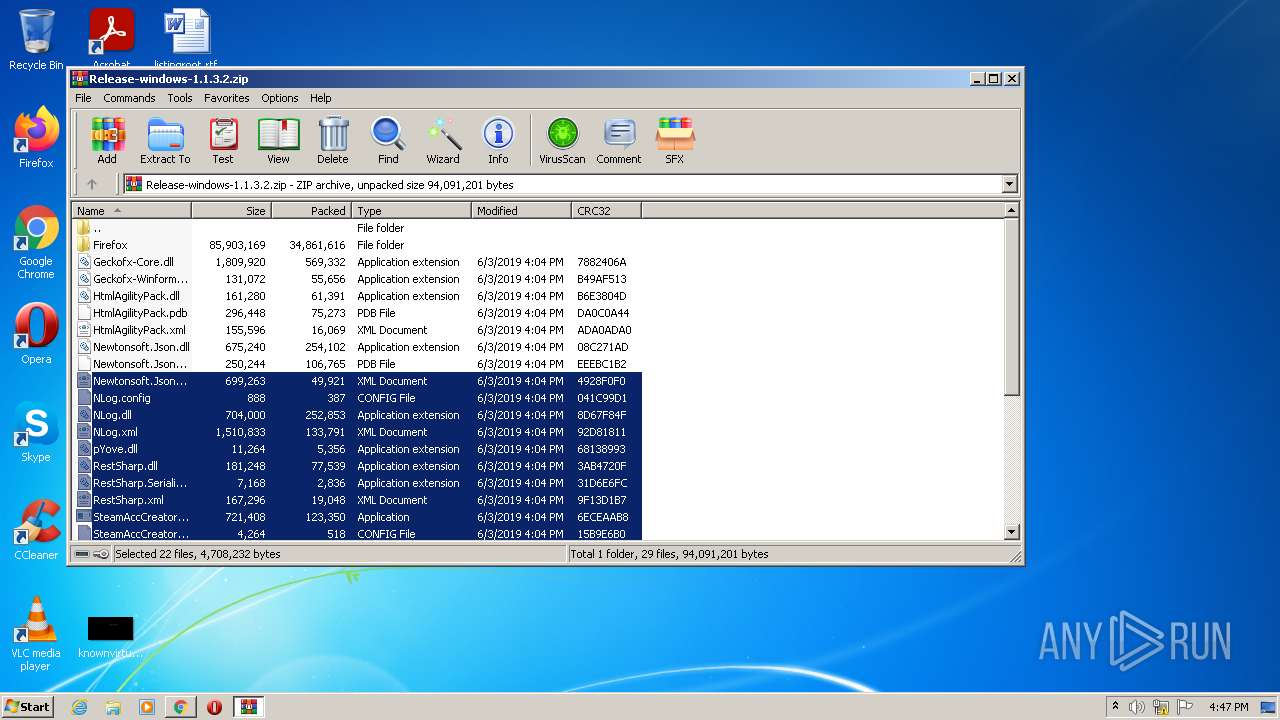
Task: Go up one folder level
Action: pyautogui.click(x=92, y=184)
